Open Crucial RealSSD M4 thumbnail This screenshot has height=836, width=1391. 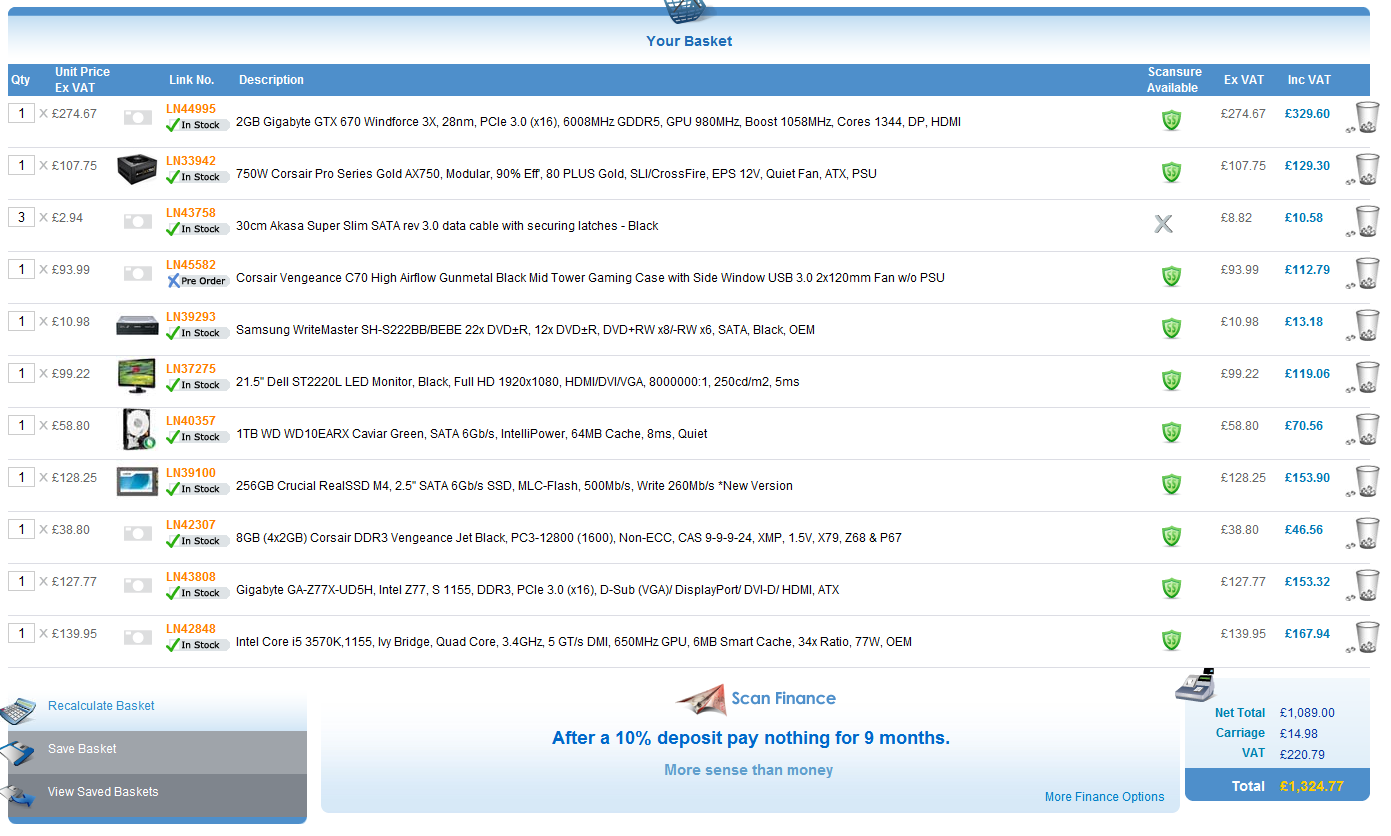pos(137,481)
